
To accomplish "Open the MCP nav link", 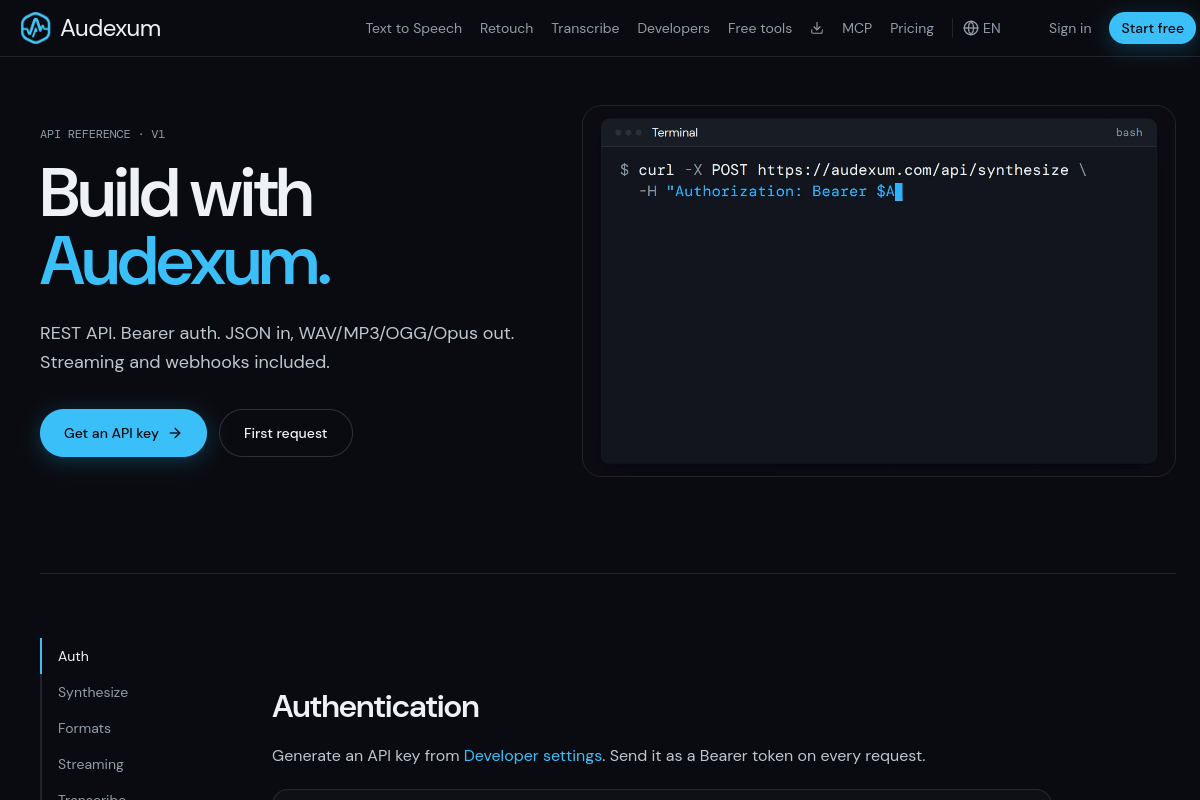I will click(857, 28).
